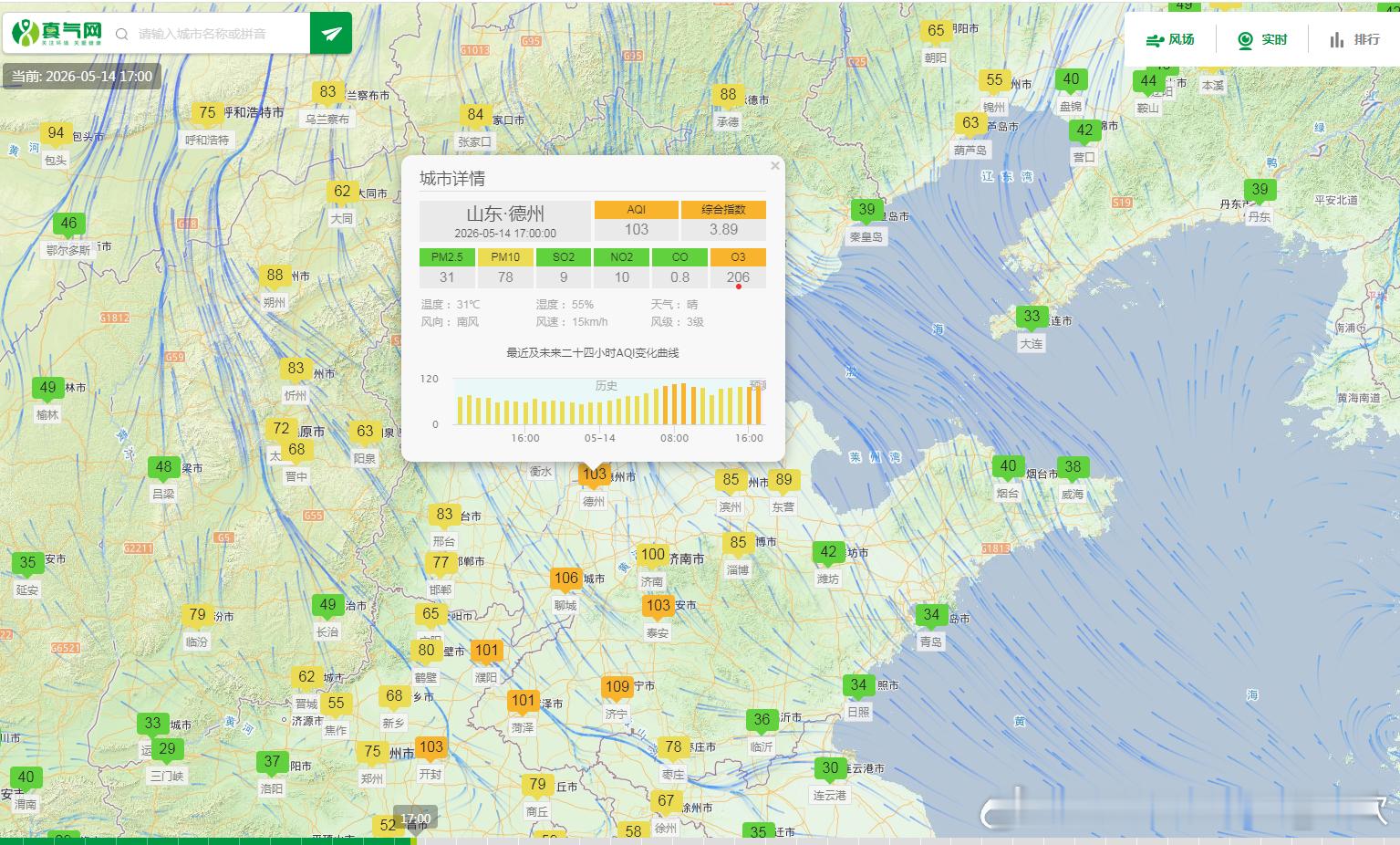The height and width of the screenshot is (845, 1400).
Task: Select the O3 pollutant tab
Action: (x=739, y=257)
